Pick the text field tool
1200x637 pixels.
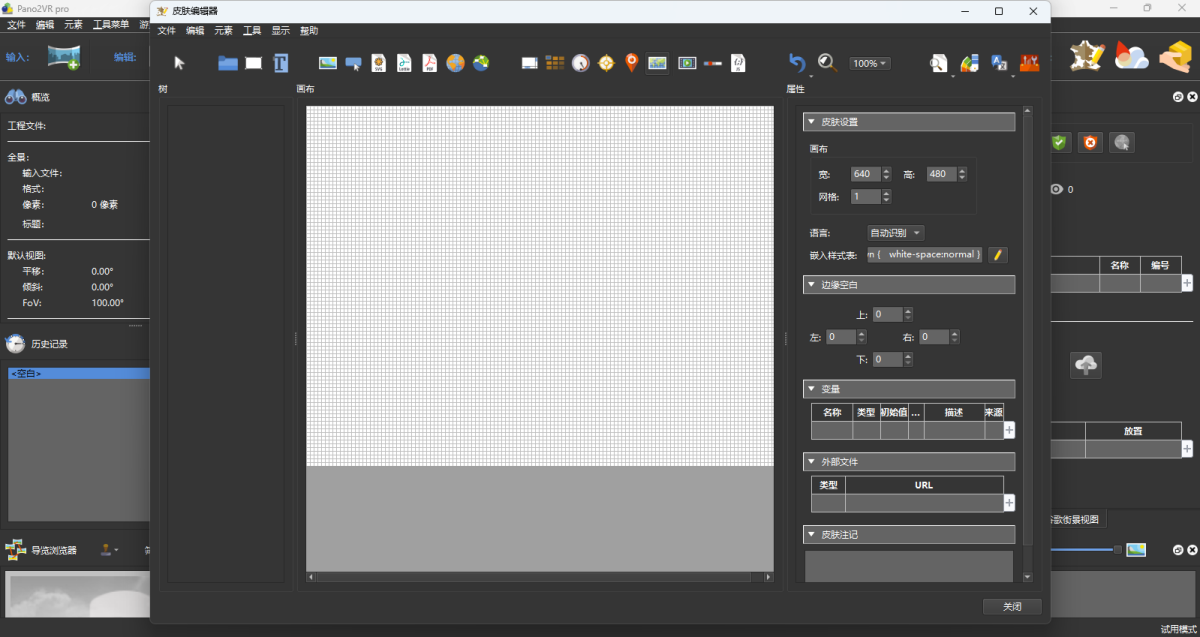pos(281,63)
